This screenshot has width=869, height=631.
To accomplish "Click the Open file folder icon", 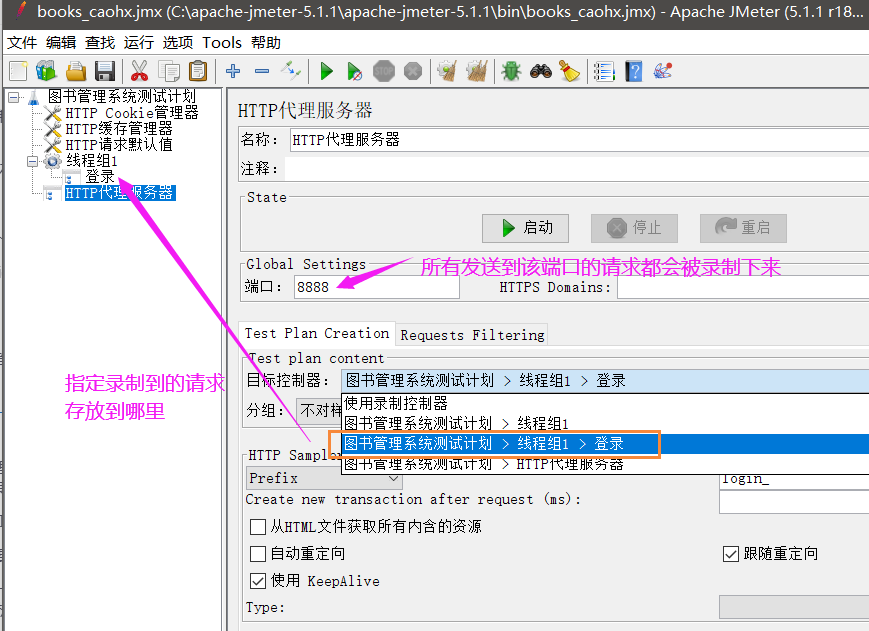I will pyautogui.click(x=76, y=71).
